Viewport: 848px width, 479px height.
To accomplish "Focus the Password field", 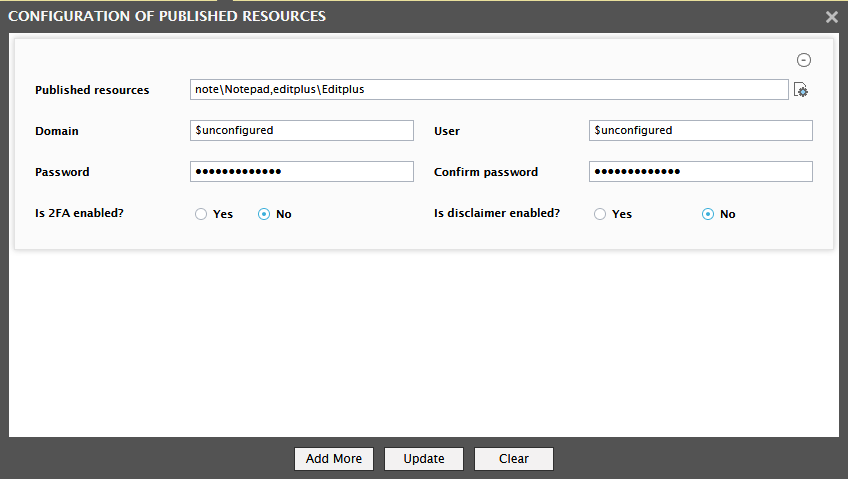I will (x=302, y=171).
